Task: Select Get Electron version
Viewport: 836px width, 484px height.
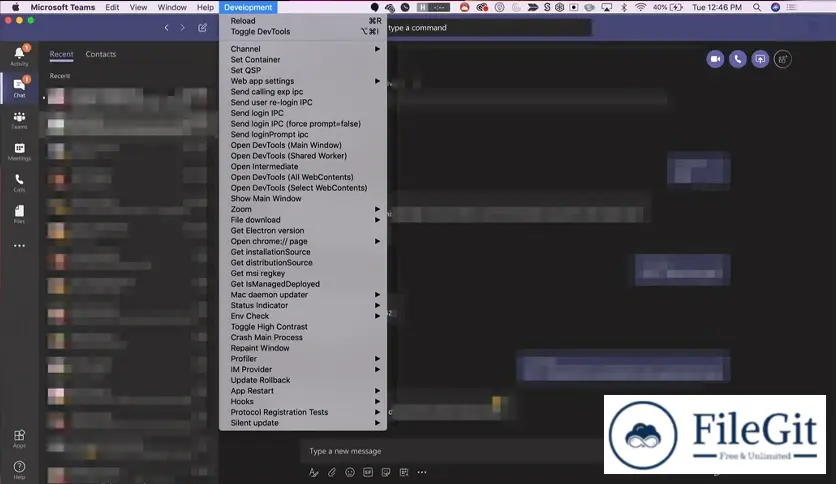Action: 303,231
